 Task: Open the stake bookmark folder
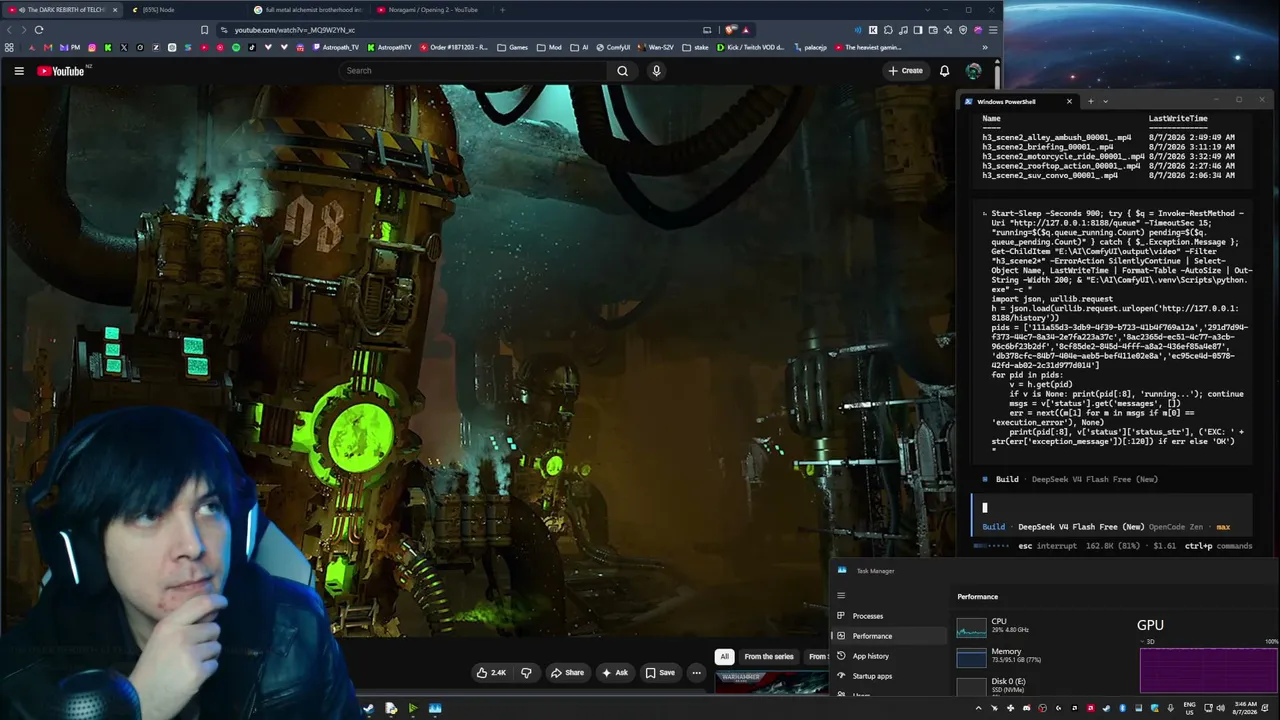coord(695,47)
